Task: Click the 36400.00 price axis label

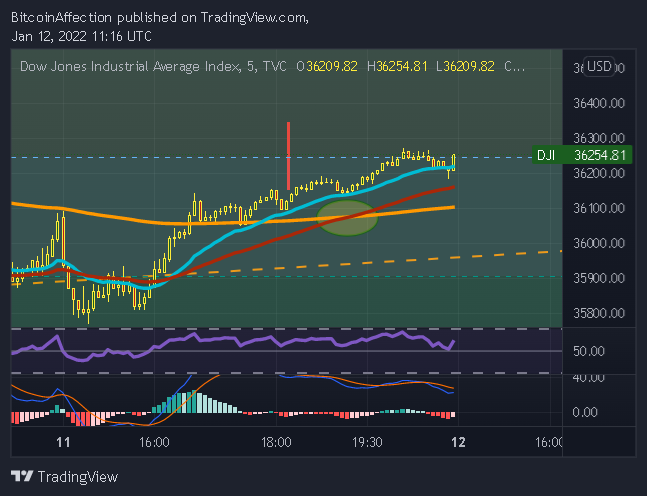Action: pos(599,103)
